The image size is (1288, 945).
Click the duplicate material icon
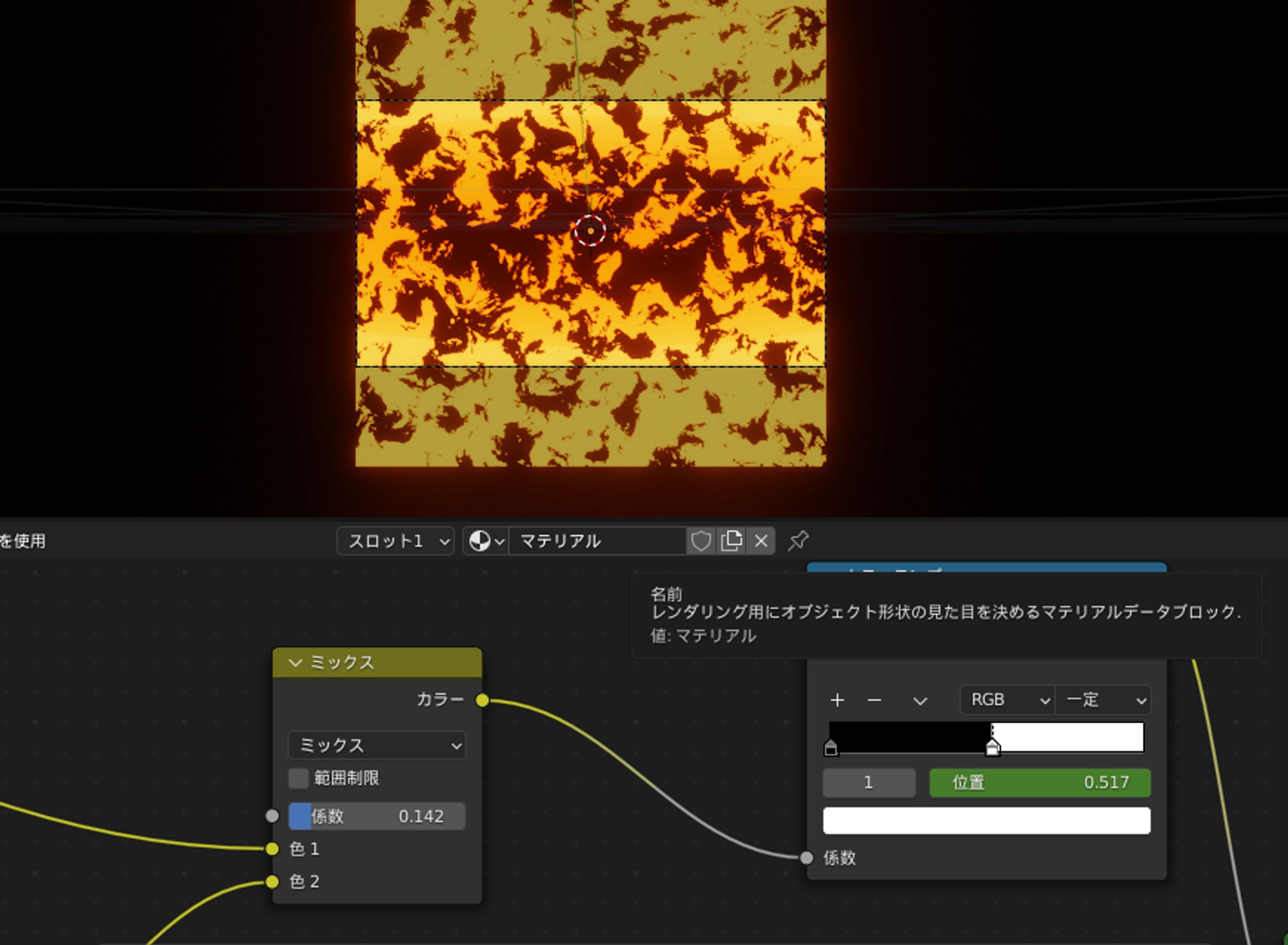point(731,541)
